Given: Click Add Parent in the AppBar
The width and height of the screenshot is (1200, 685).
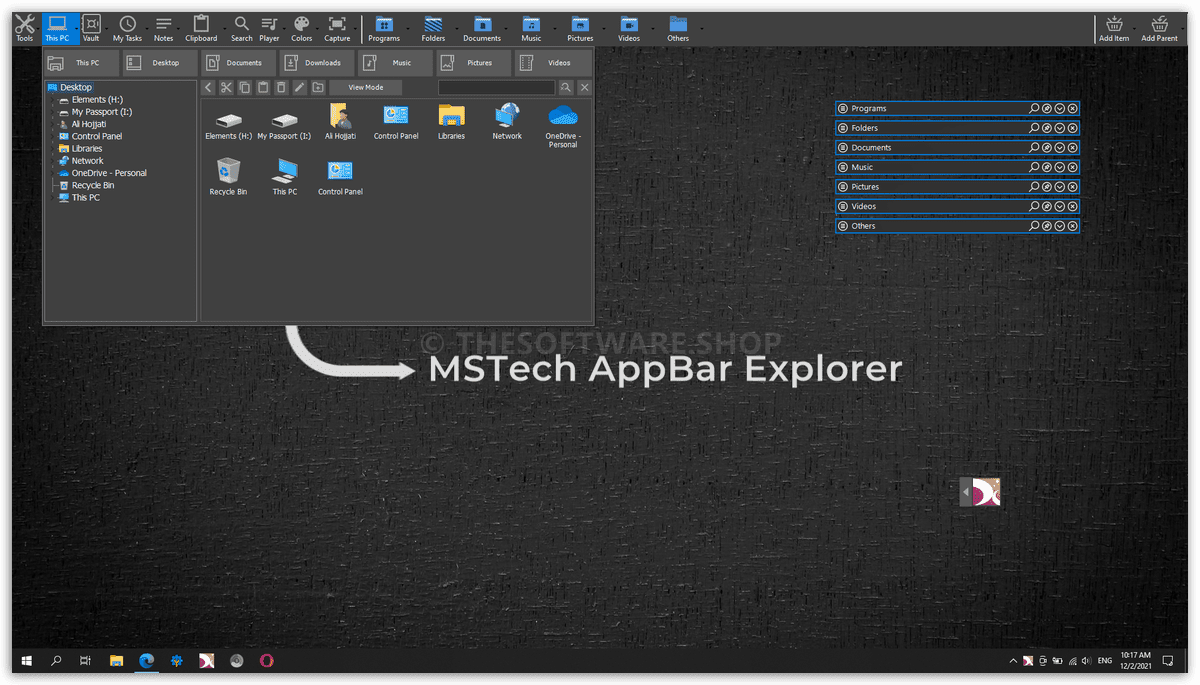Looking at the screenshot, I should pyautogui.click(x=1160, y=28).
